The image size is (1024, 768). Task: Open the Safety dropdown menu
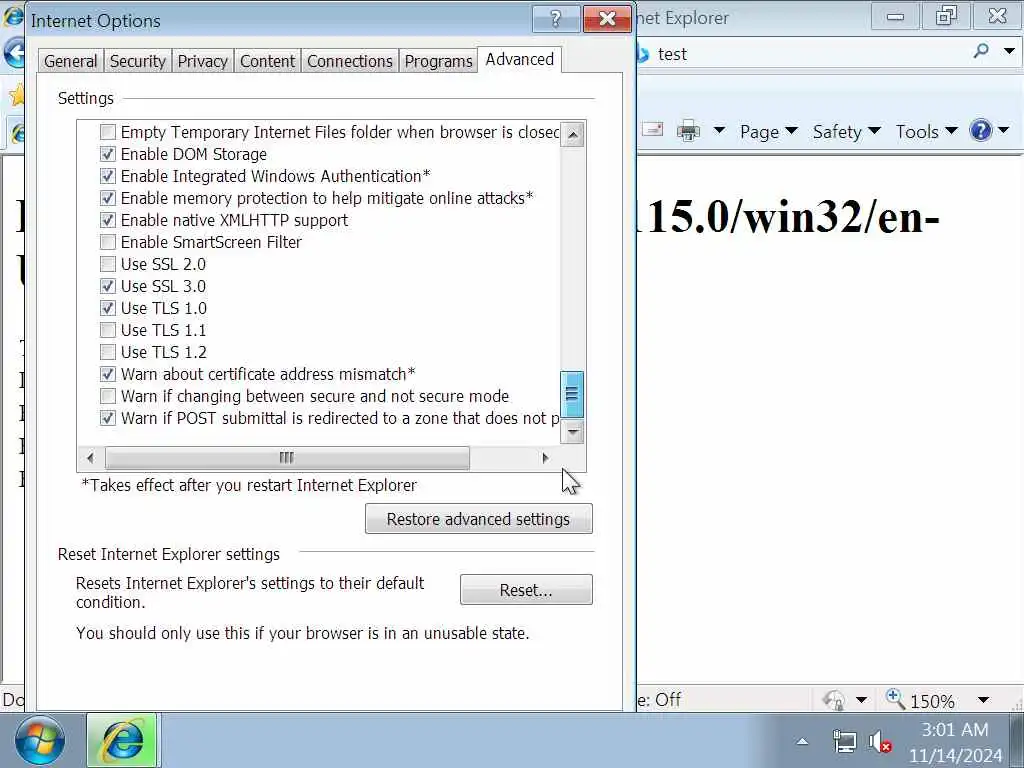click(x=846, y=132)
